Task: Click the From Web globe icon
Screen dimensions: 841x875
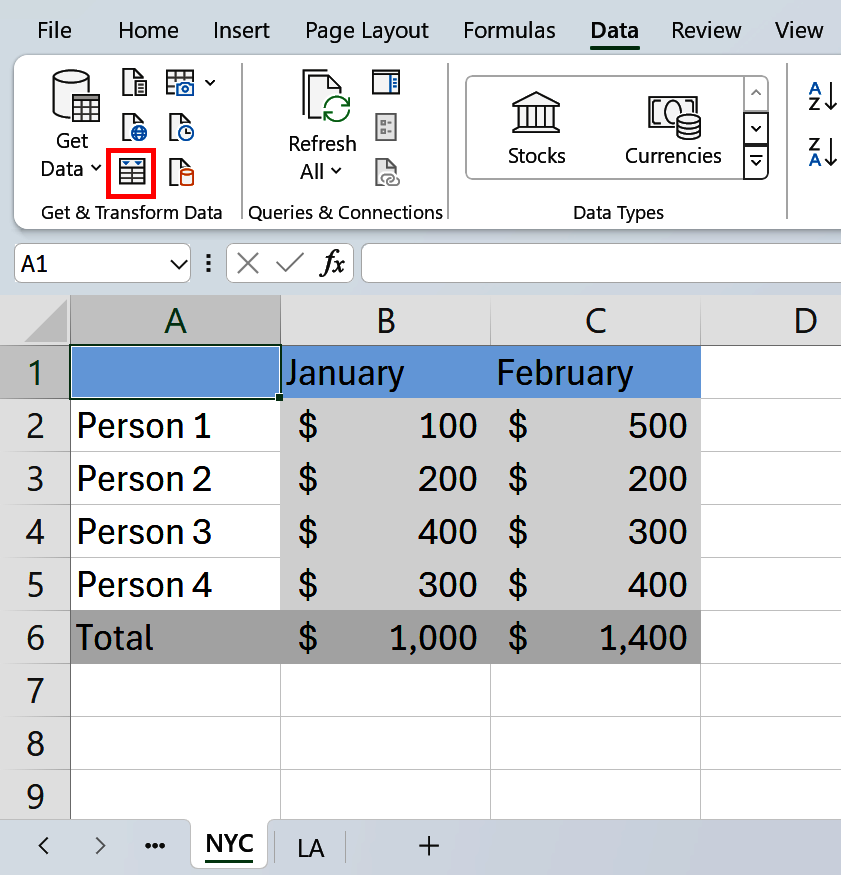Action: [x=135, y=127]
